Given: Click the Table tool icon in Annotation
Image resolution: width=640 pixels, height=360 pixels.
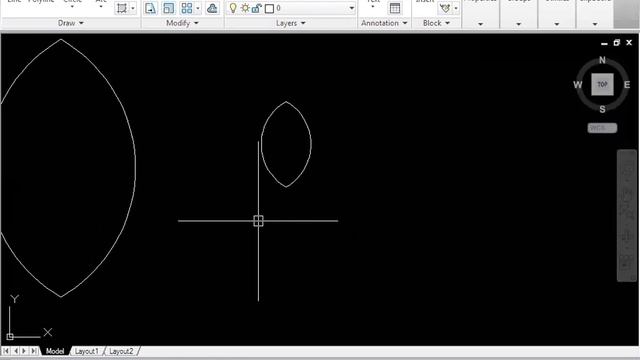Looking at the screenshot, I should pyautogui.click(x=395, y=8).
